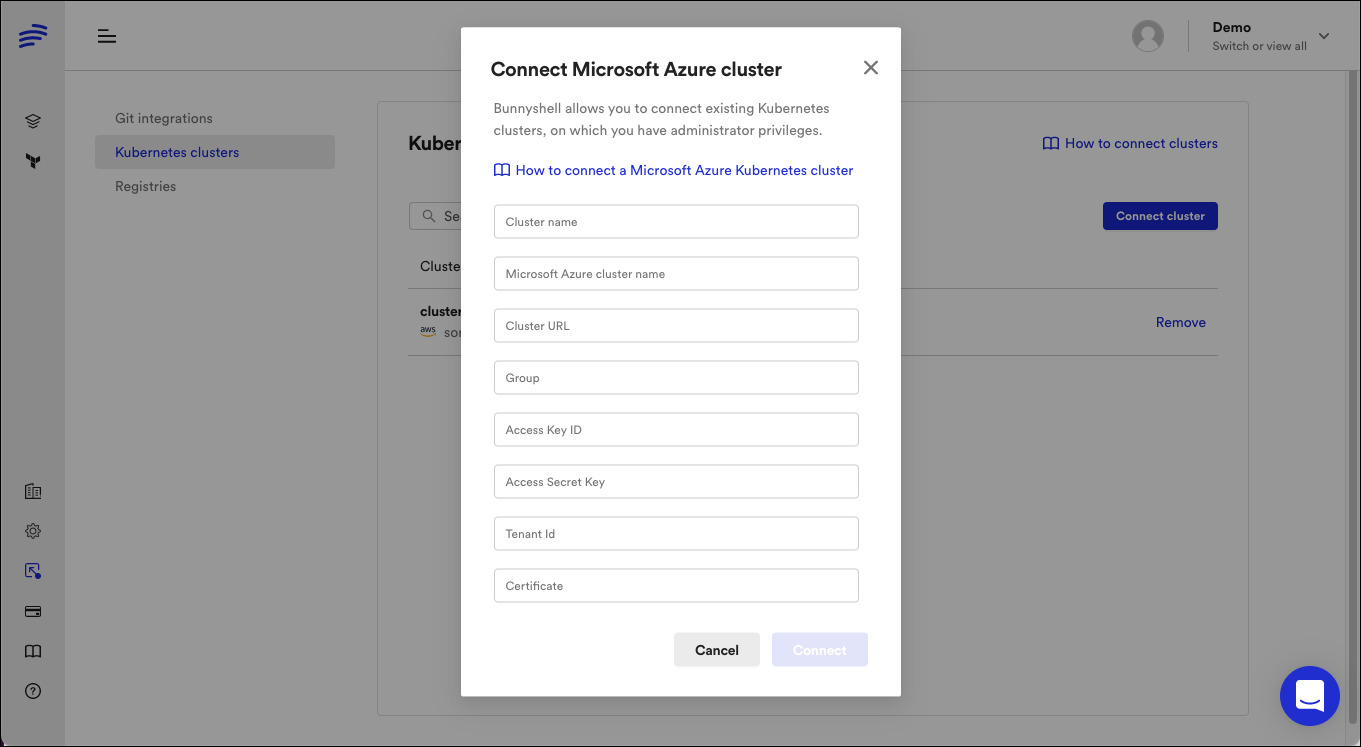Focus the Access Key ID field

[676, 430]
